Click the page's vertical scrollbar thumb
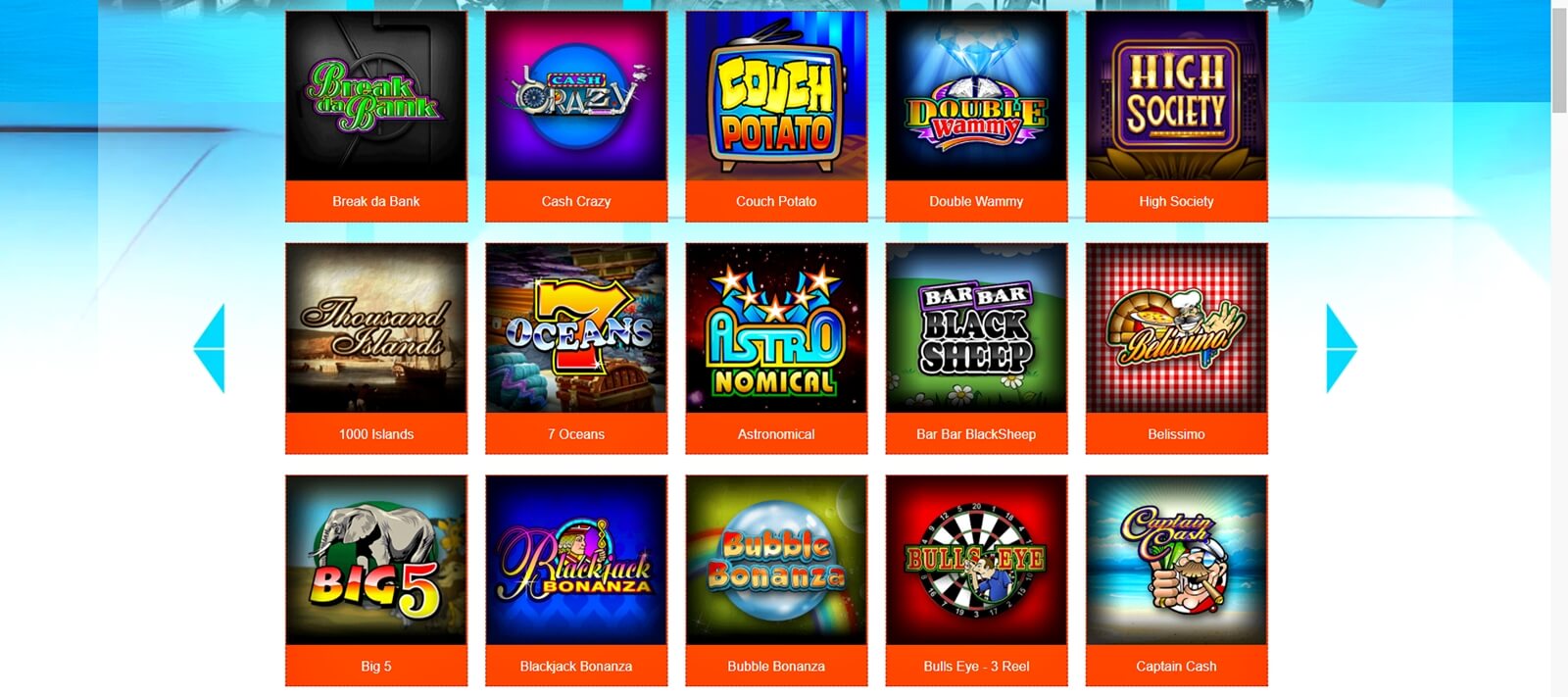This screenshot has height=697, width=1568. [1559, 61]
